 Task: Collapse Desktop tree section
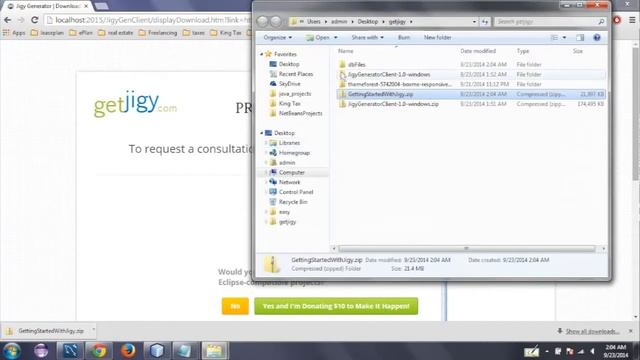point(262,133)
